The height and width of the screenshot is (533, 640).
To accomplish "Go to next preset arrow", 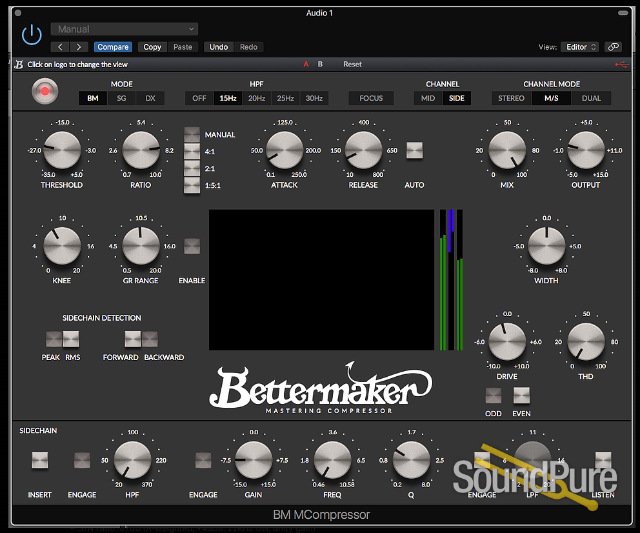I will (x=79, y=47).
